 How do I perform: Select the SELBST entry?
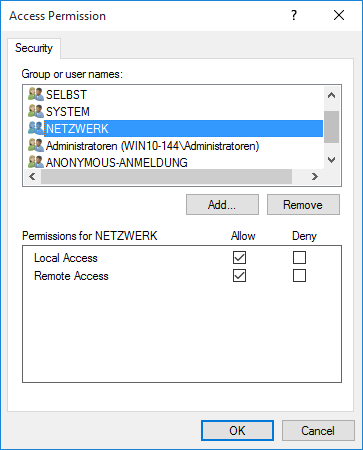click(x=66, y=95)
